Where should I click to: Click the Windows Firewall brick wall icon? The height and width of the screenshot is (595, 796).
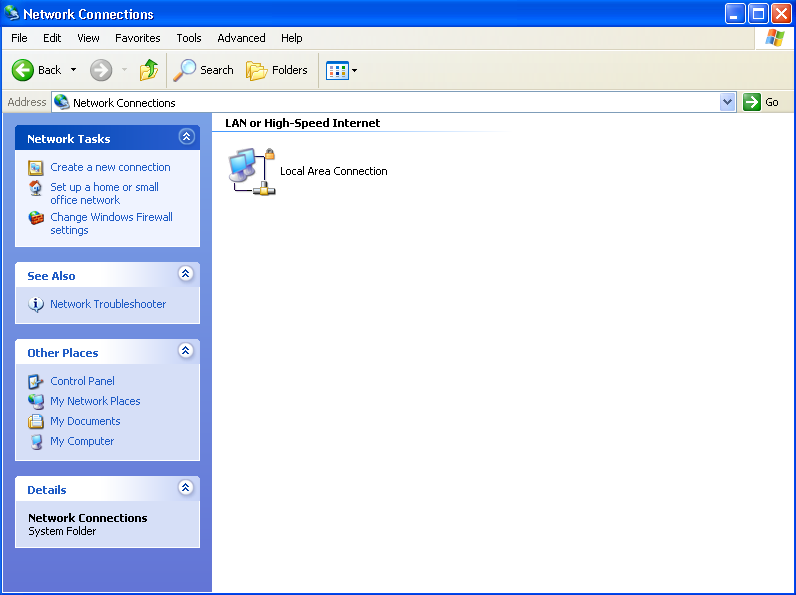click(36, 218)
